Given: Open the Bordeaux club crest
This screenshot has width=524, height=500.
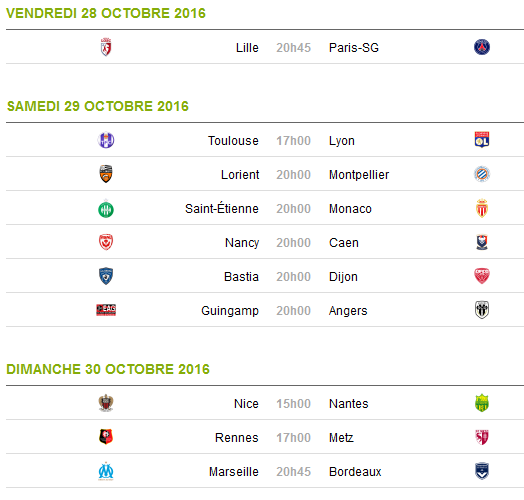Looking at the screenshot, I should (x=482, y=471).
